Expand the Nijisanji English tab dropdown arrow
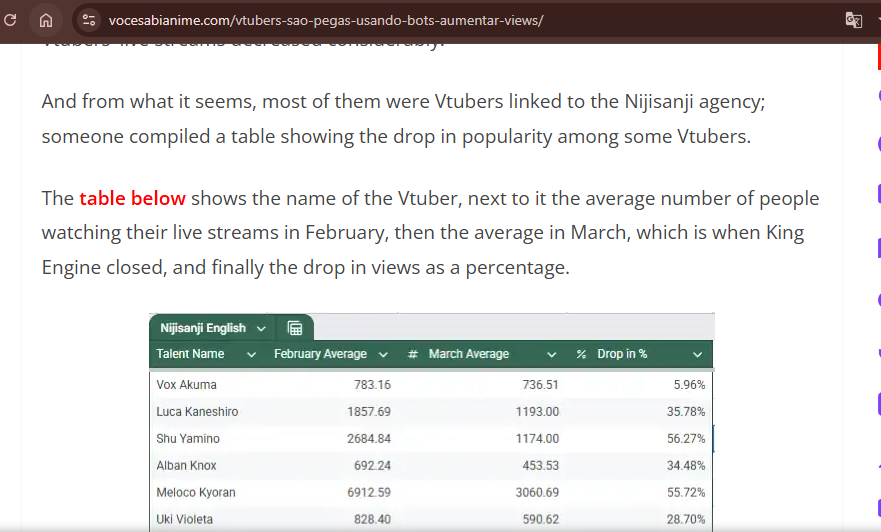 point(261,329)
